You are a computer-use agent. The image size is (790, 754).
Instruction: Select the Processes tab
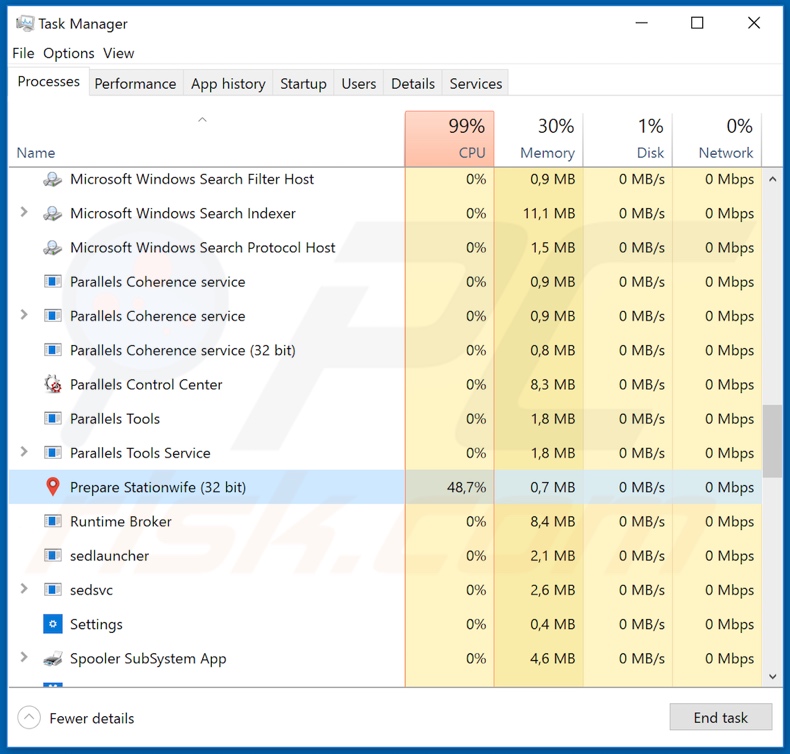49,82
